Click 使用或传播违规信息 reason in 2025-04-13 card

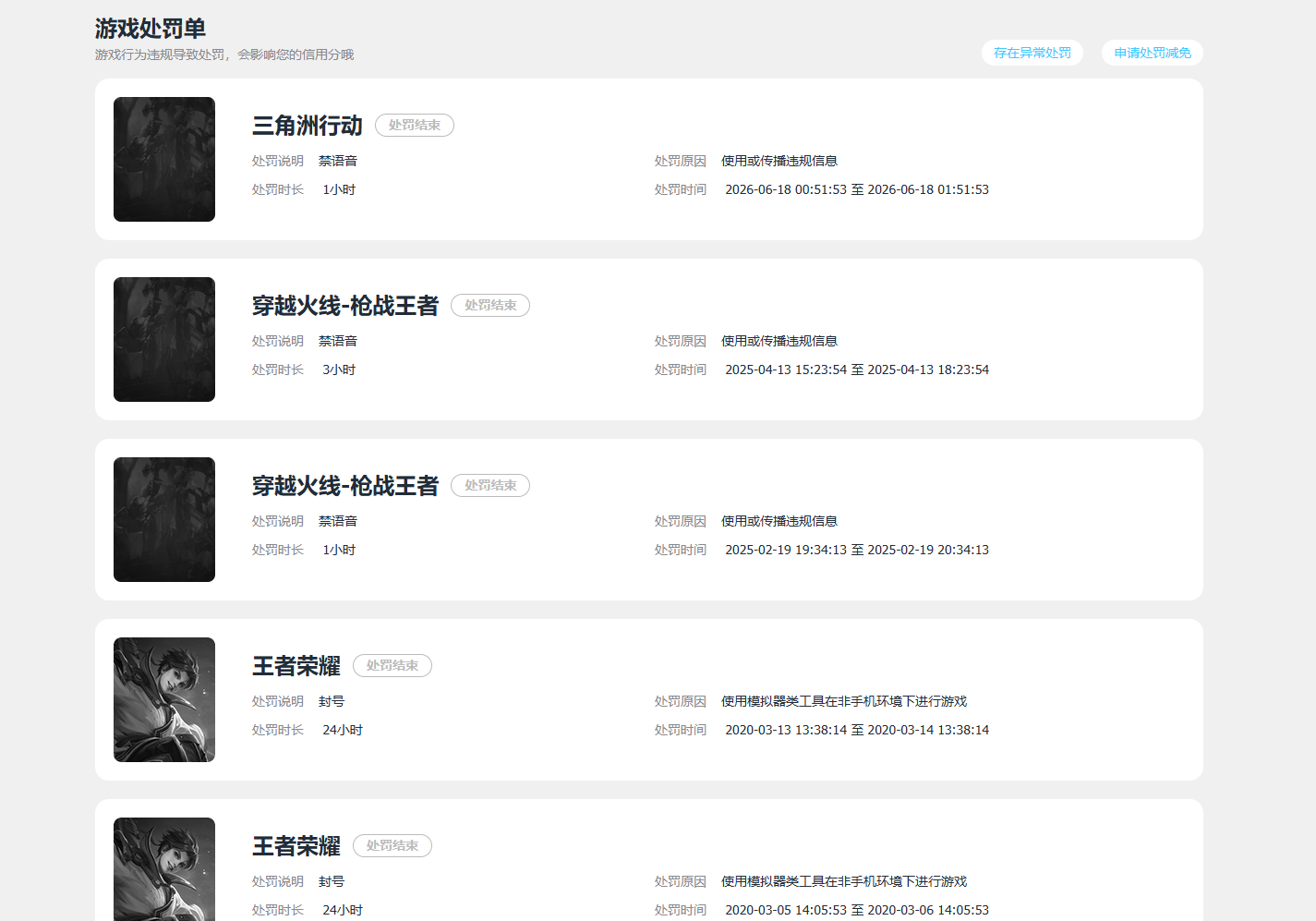tap(779, 341)
